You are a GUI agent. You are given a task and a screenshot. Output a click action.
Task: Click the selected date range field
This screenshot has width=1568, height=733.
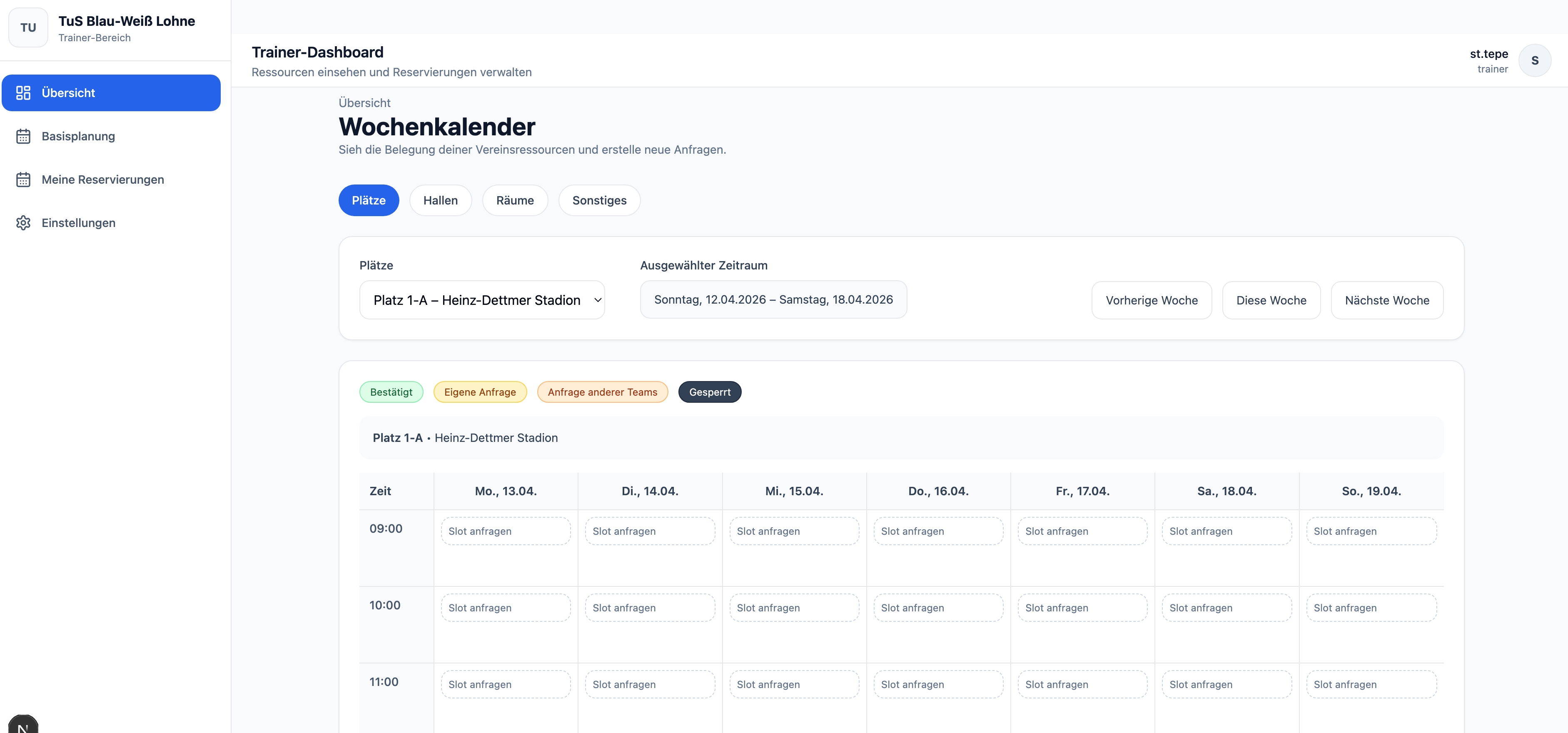pyautogui.click(x=774, y=299)
